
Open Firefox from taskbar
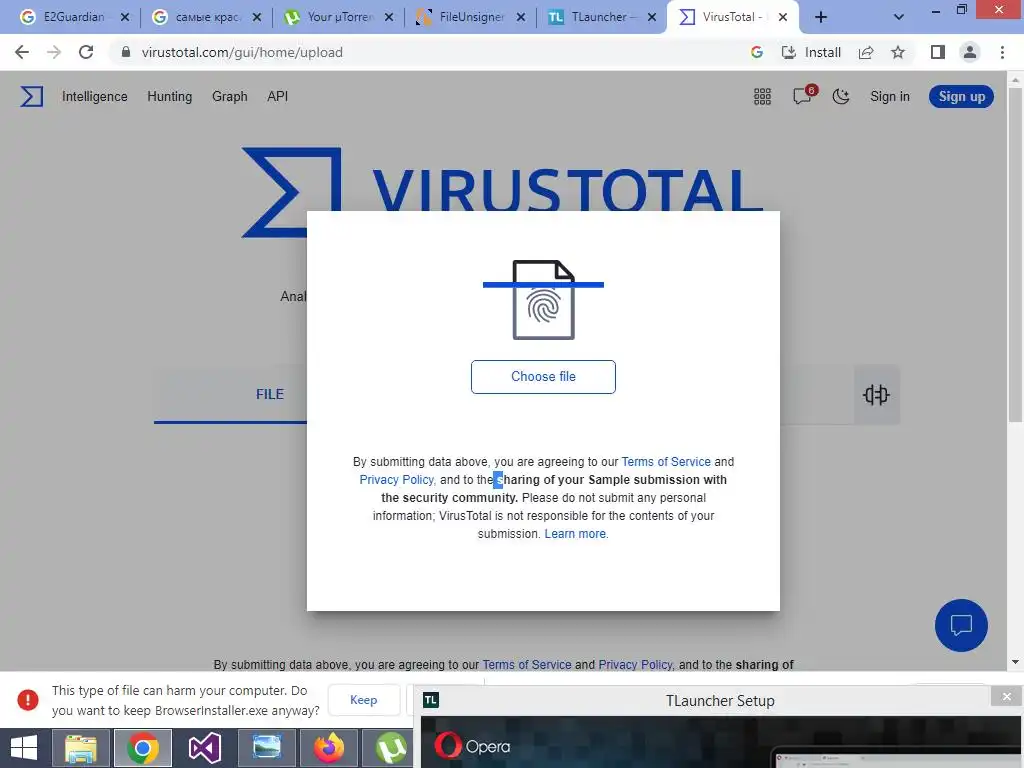(328, 748)
